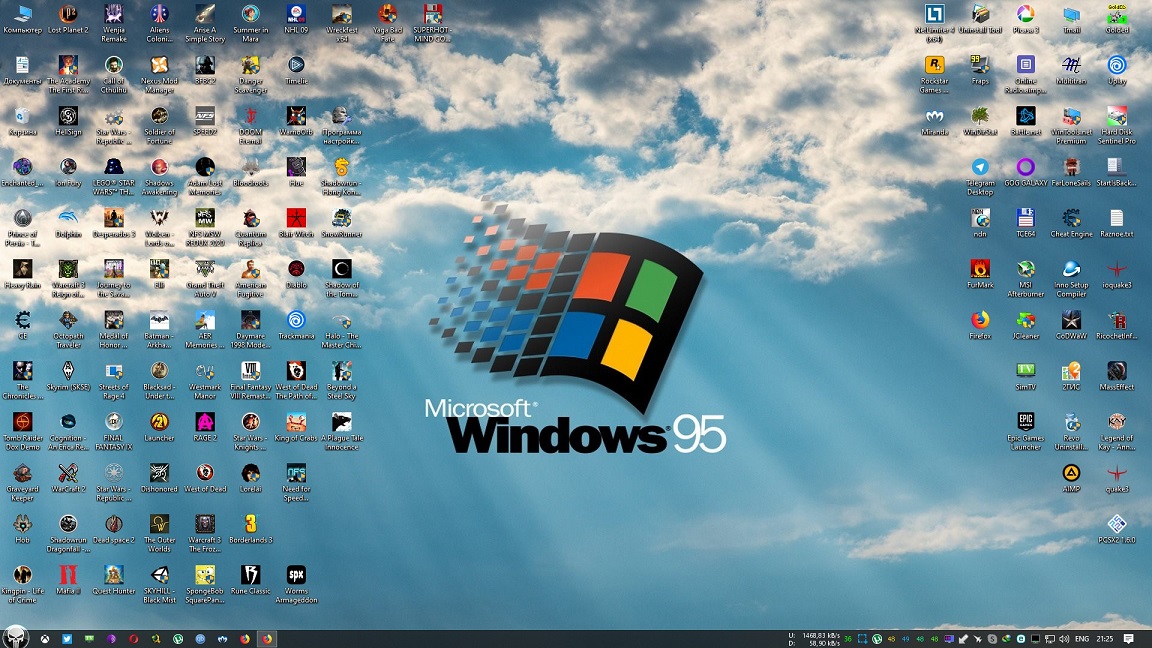Image resolution: width=1152 pixels, height=648 pixels.
Task: Open the Grand Theft Auto V shortcut
Action: 205,278
